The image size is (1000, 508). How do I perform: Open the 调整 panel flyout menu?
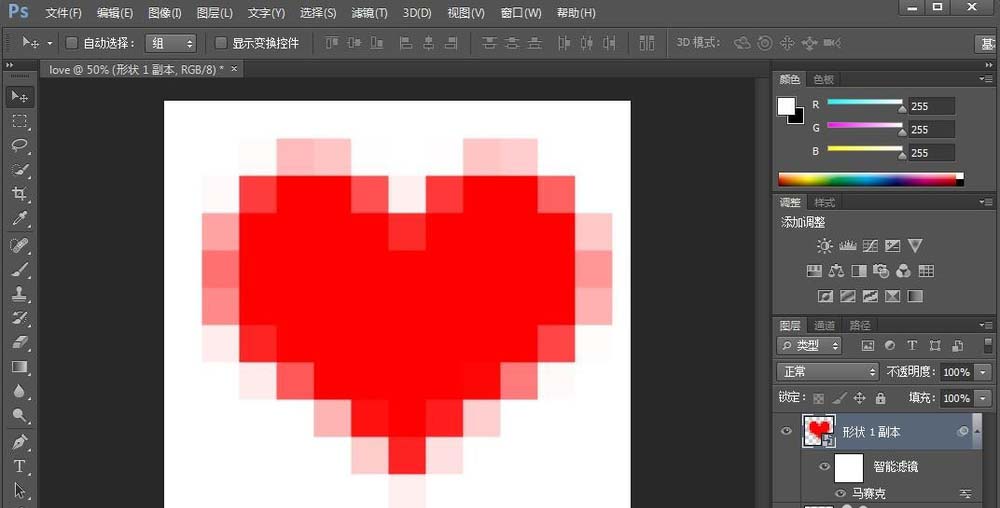tap(986, 202)
